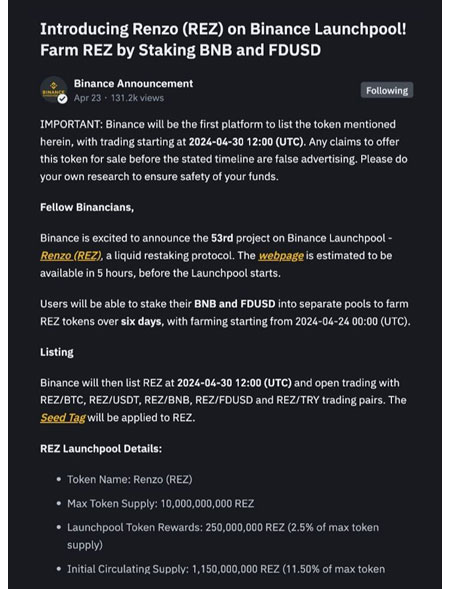Viewport: 450px width, 589px height.
Task: Click the 131.2k views count
Action: (137, 98)
